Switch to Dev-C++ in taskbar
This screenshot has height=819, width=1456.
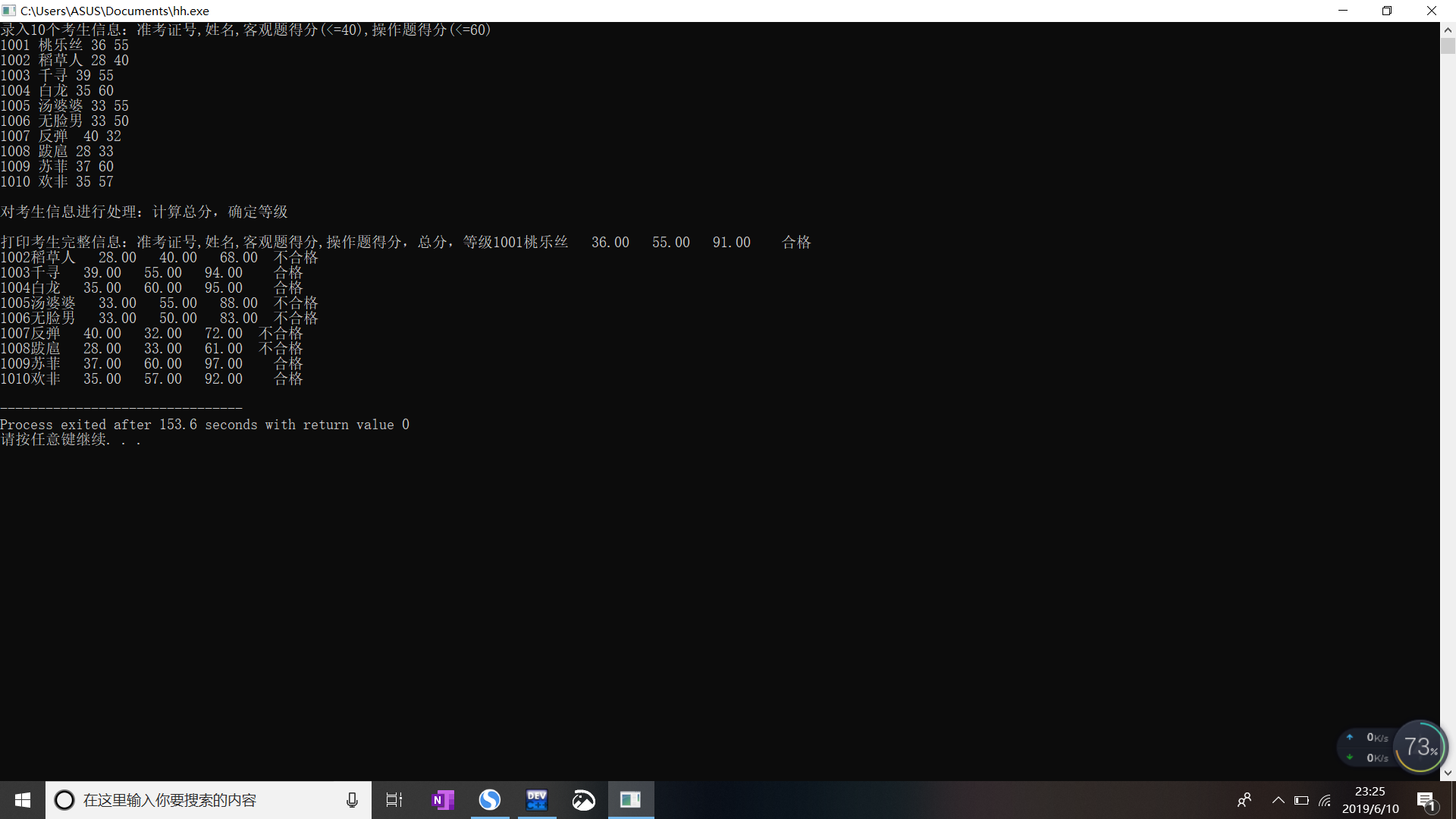537,800
